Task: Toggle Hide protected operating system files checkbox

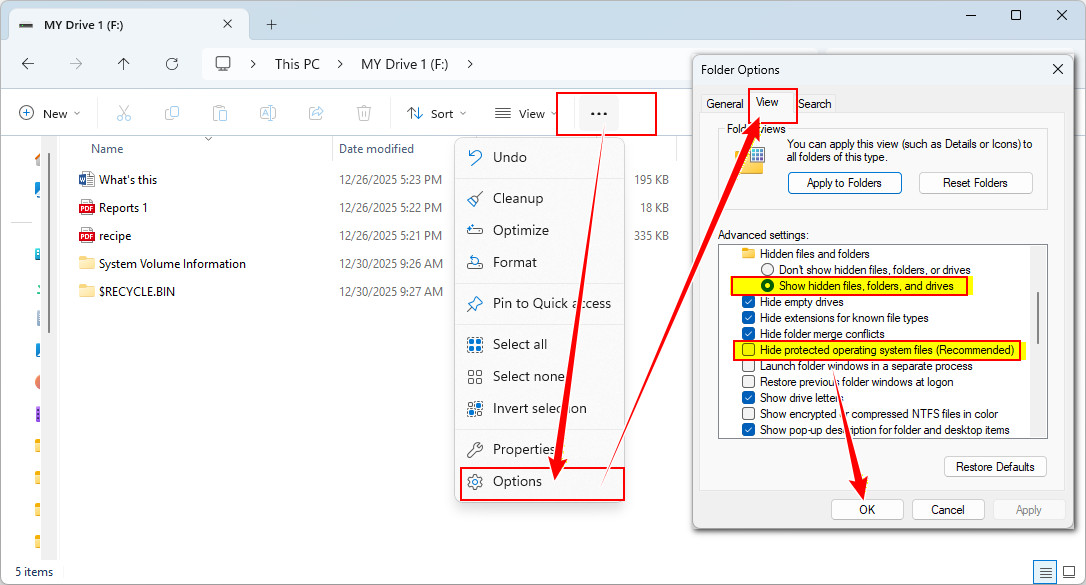Action: pos(748,350)
